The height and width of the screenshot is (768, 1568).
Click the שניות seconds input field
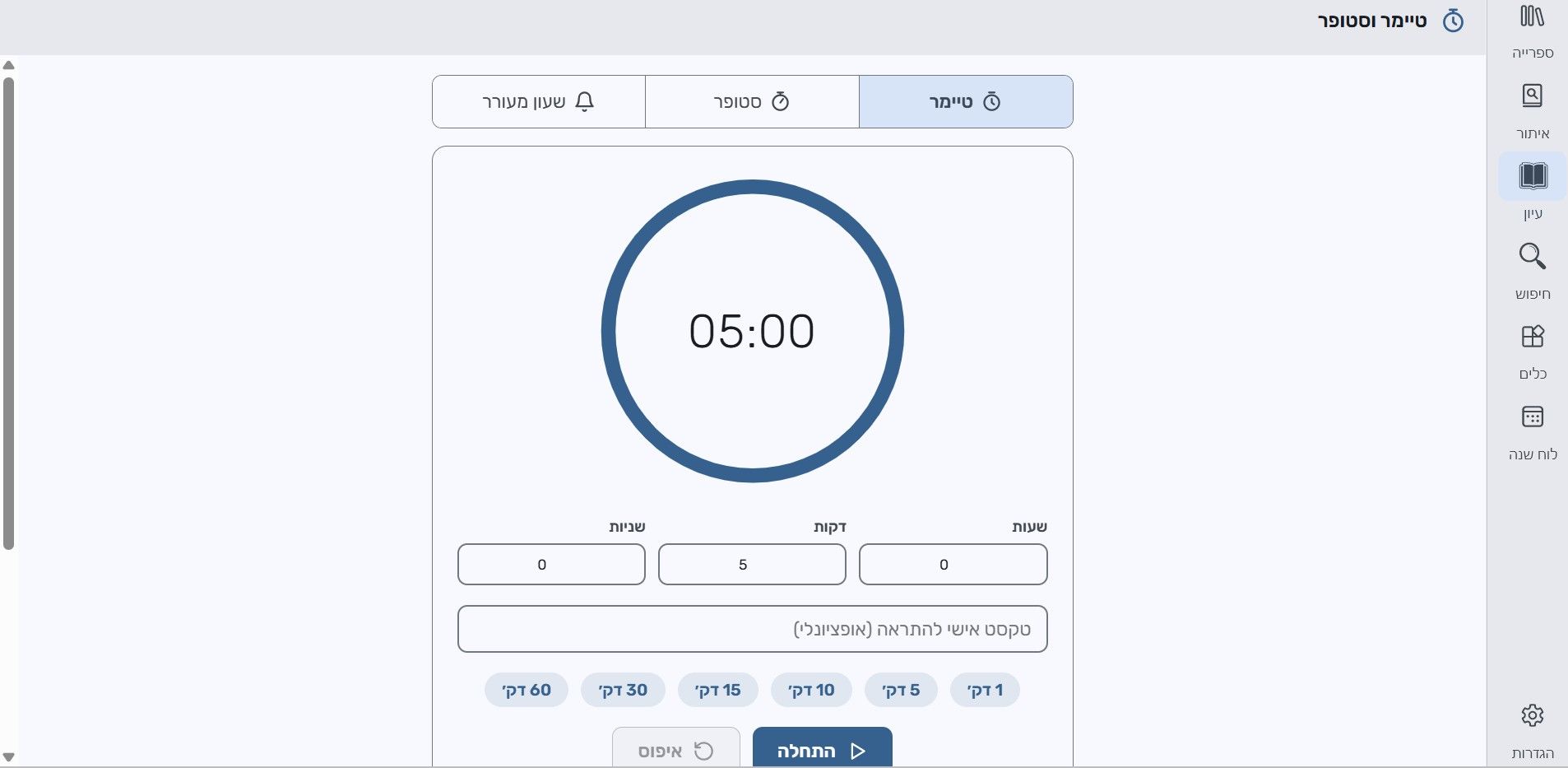[551, 565]
